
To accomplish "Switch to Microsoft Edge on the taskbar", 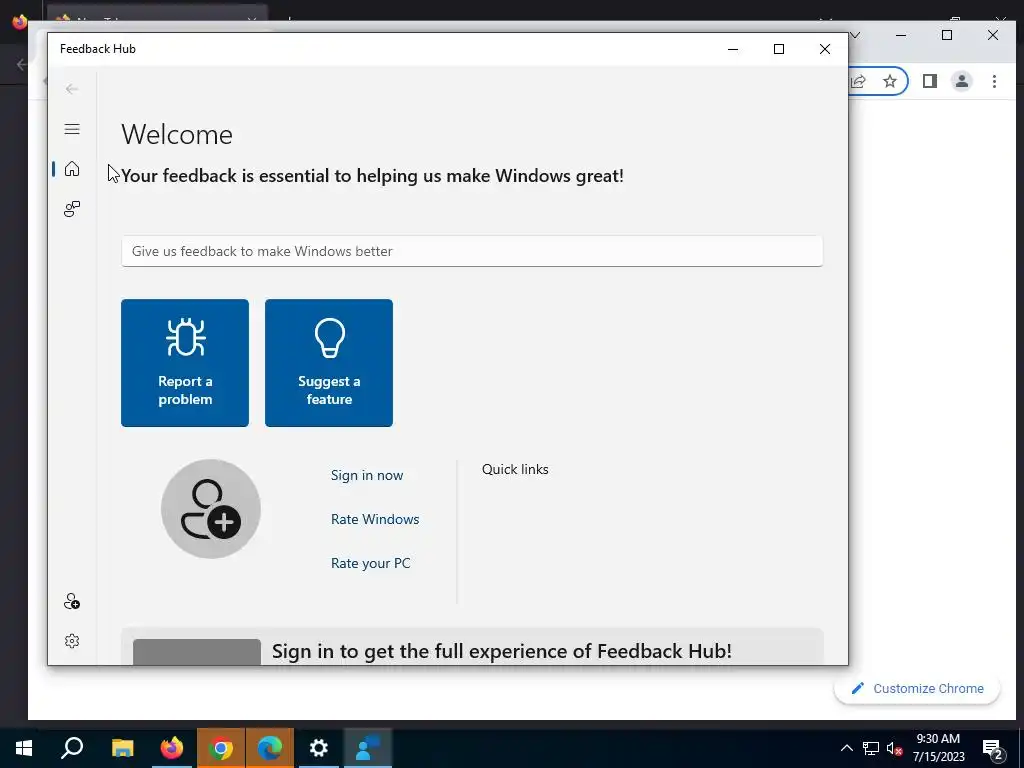I will (x=270, y=748).
